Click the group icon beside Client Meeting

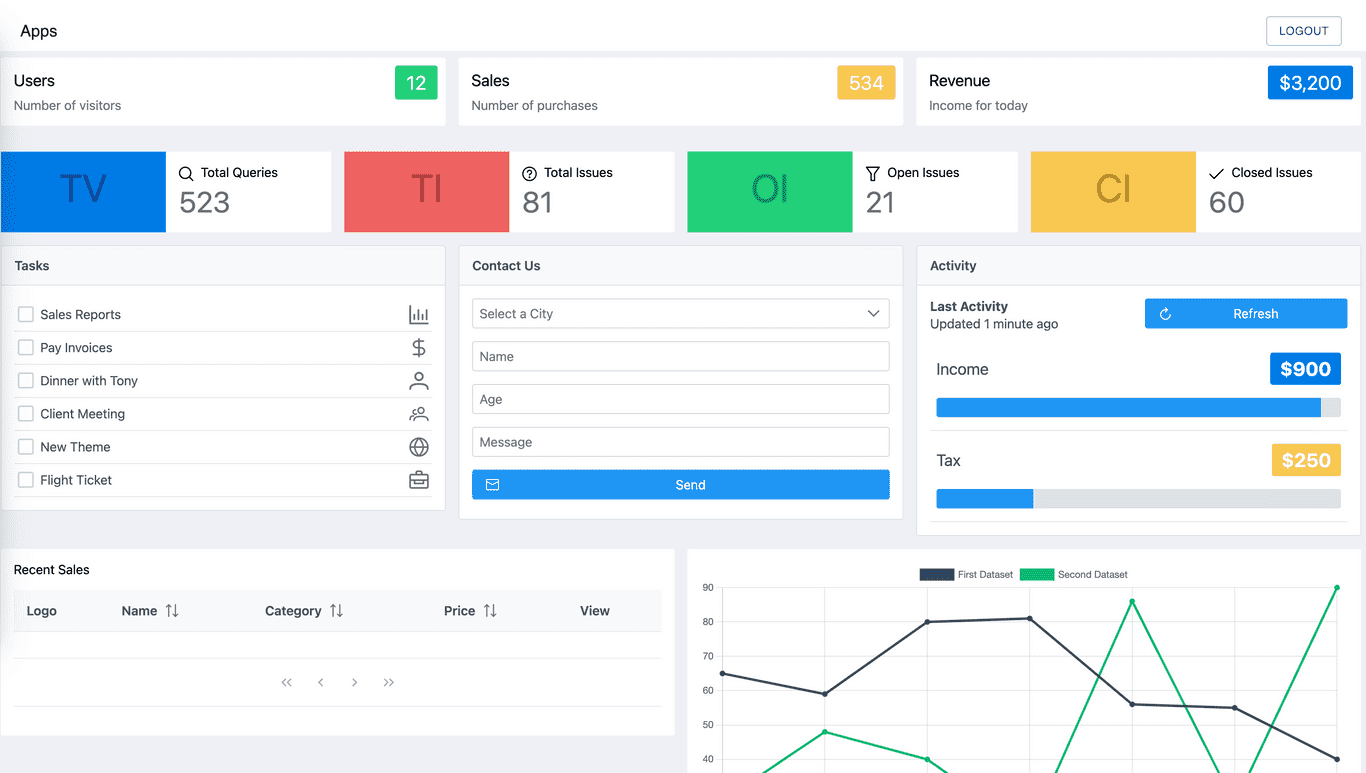point(419,414)
